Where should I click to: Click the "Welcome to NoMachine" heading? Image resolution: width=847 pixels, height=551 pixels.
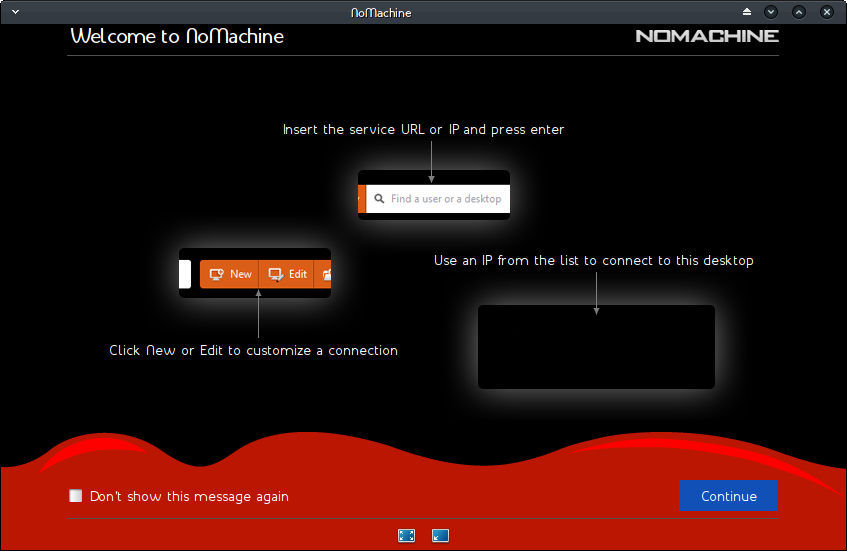point(177,36)
